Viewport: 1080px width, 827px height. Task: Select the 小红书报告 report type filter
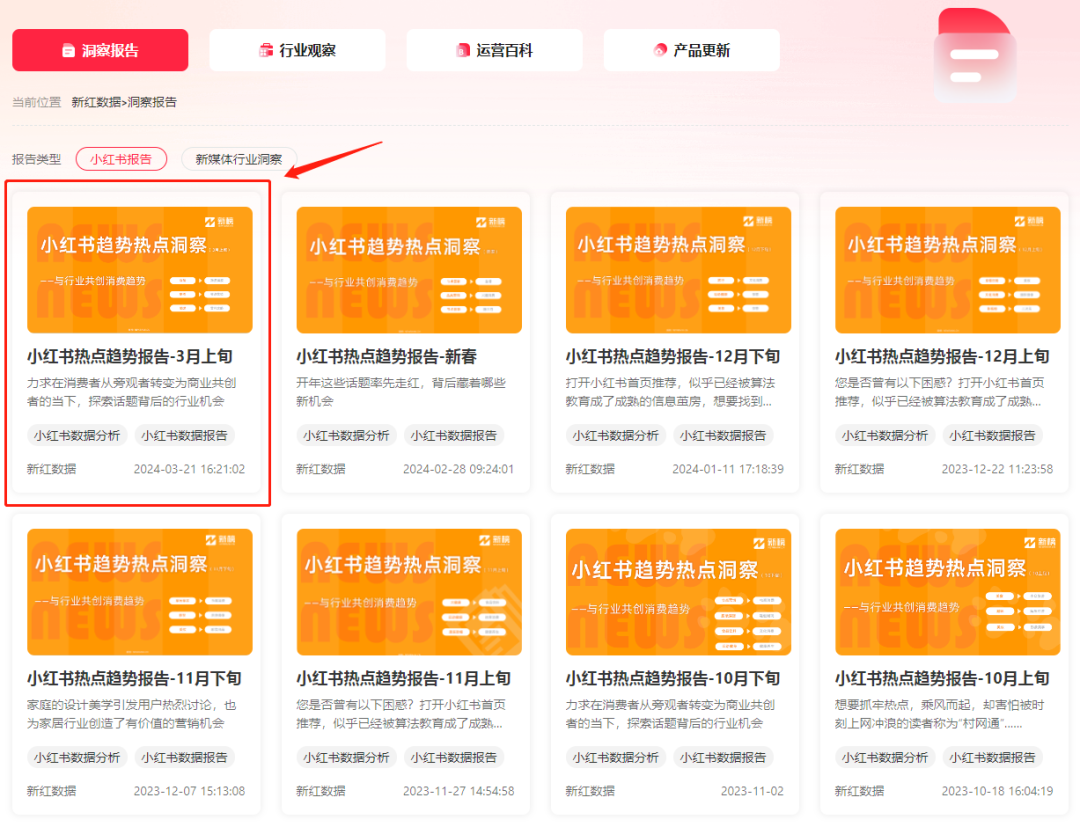(x=121, y=159)
